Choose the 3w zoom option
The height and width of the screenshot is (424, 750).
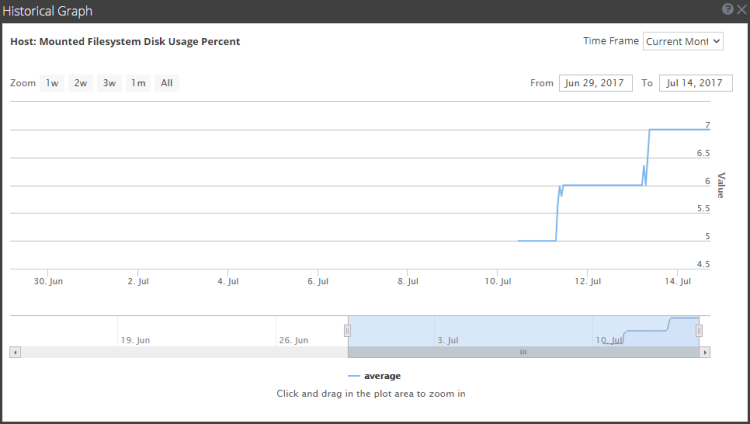(x=109, y=83)
